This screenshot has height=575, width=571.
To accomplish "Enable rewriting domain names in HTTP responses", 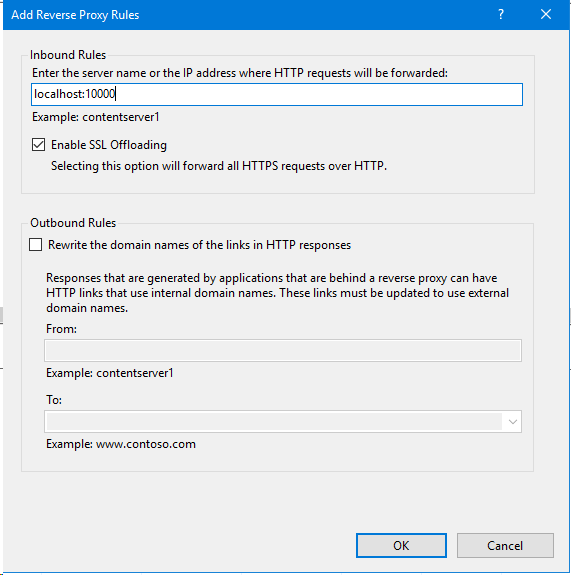I will pos(36,245).
